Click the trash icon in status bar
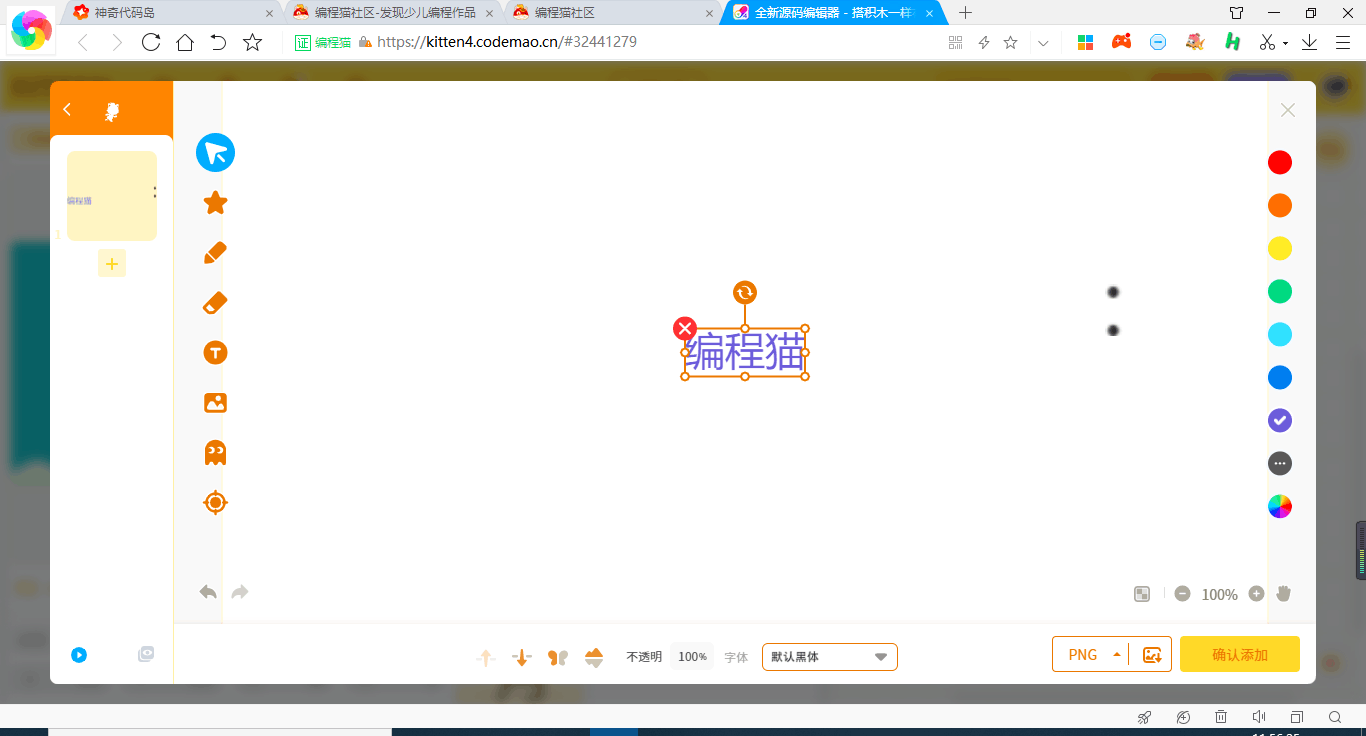 coord(1221,717)
